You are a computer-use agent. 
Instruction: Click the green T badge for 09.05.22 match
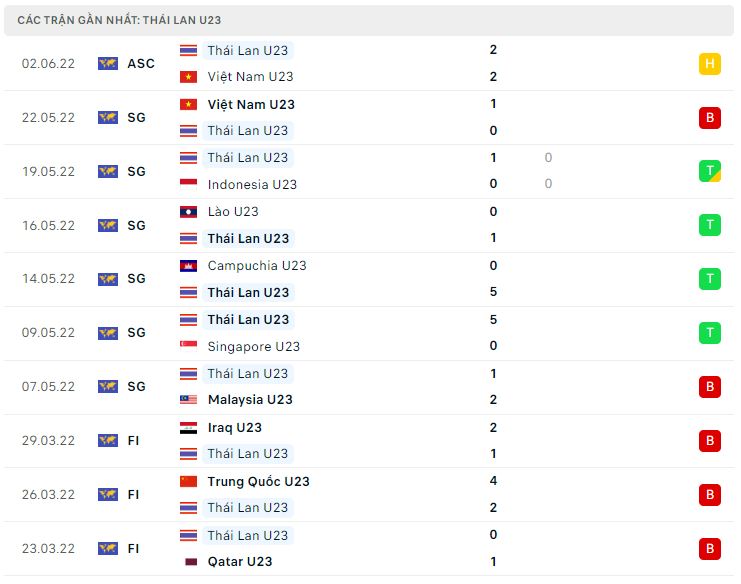click(x=709, y=333)
